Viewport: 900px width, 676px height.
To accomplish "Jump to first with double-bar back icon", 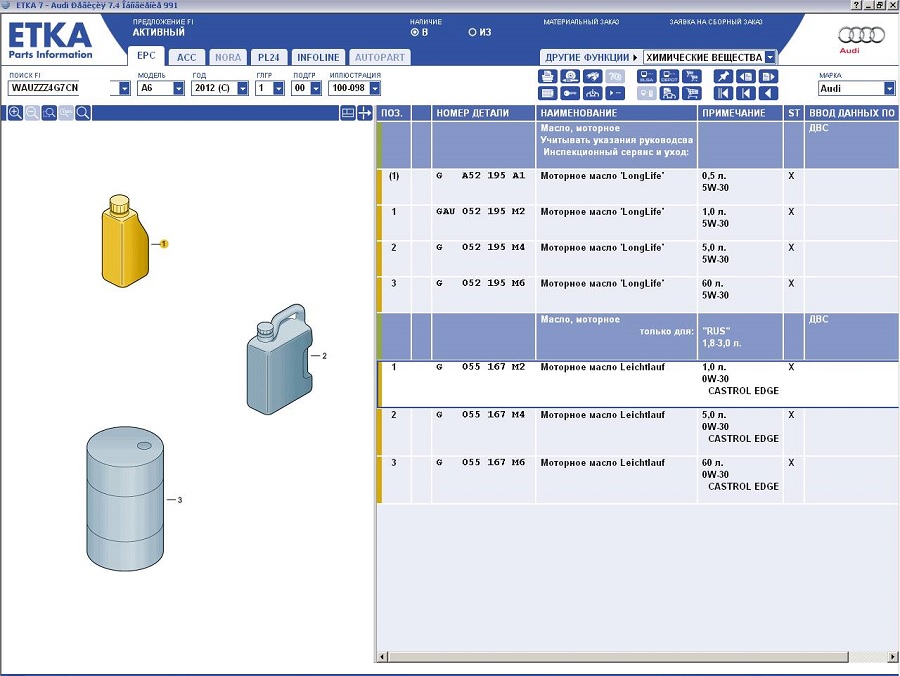I will (x=723, y=93).
